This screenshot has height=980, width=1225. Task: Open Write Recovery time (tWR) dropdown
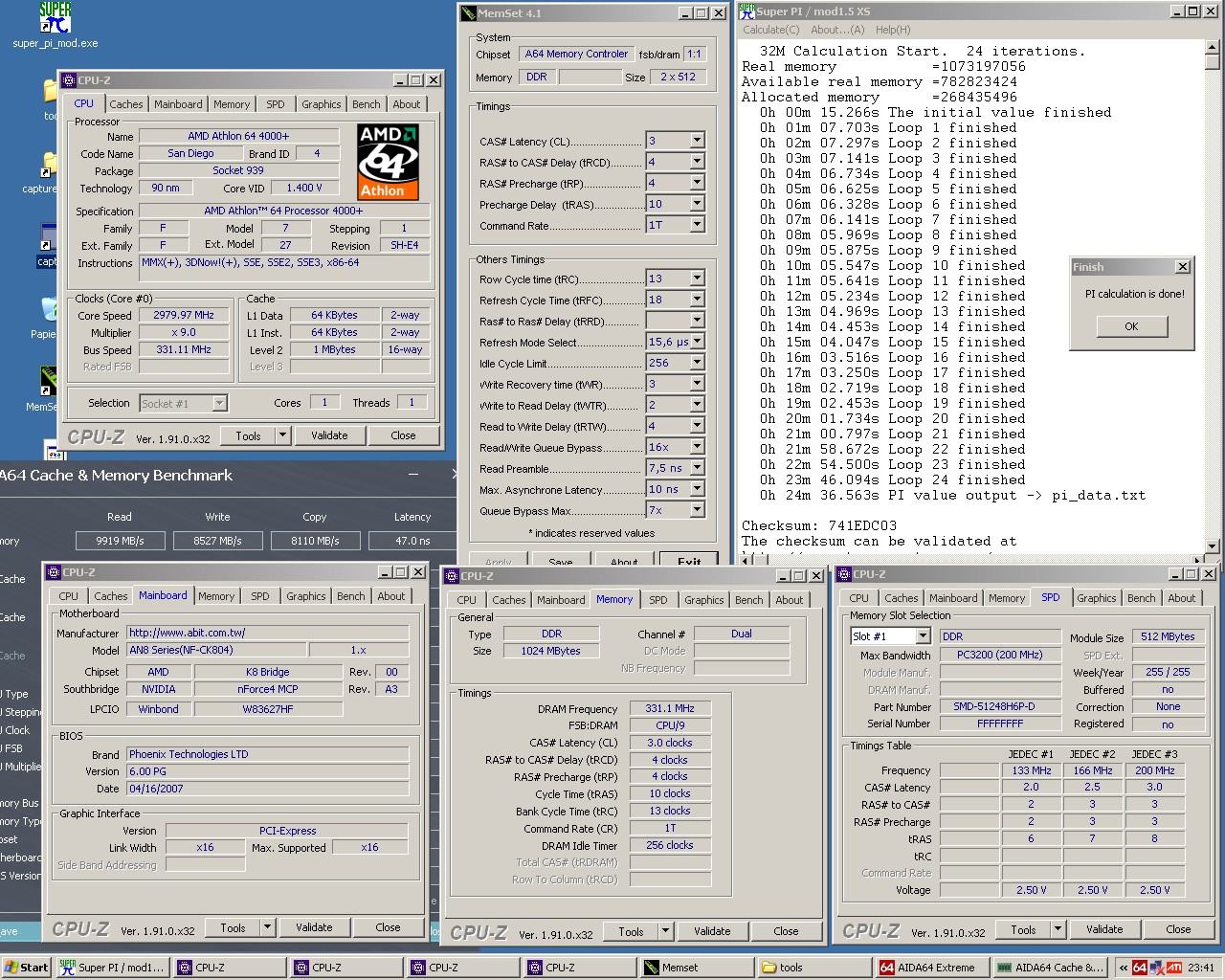[x=697, y=384]
